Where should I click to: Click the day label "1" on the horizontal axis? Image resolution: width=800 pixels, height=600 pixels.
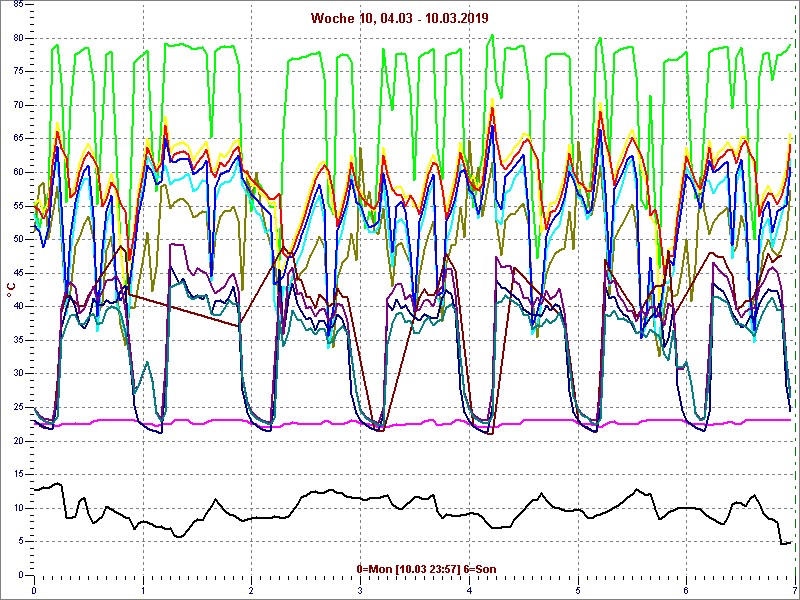pos(143,591)
